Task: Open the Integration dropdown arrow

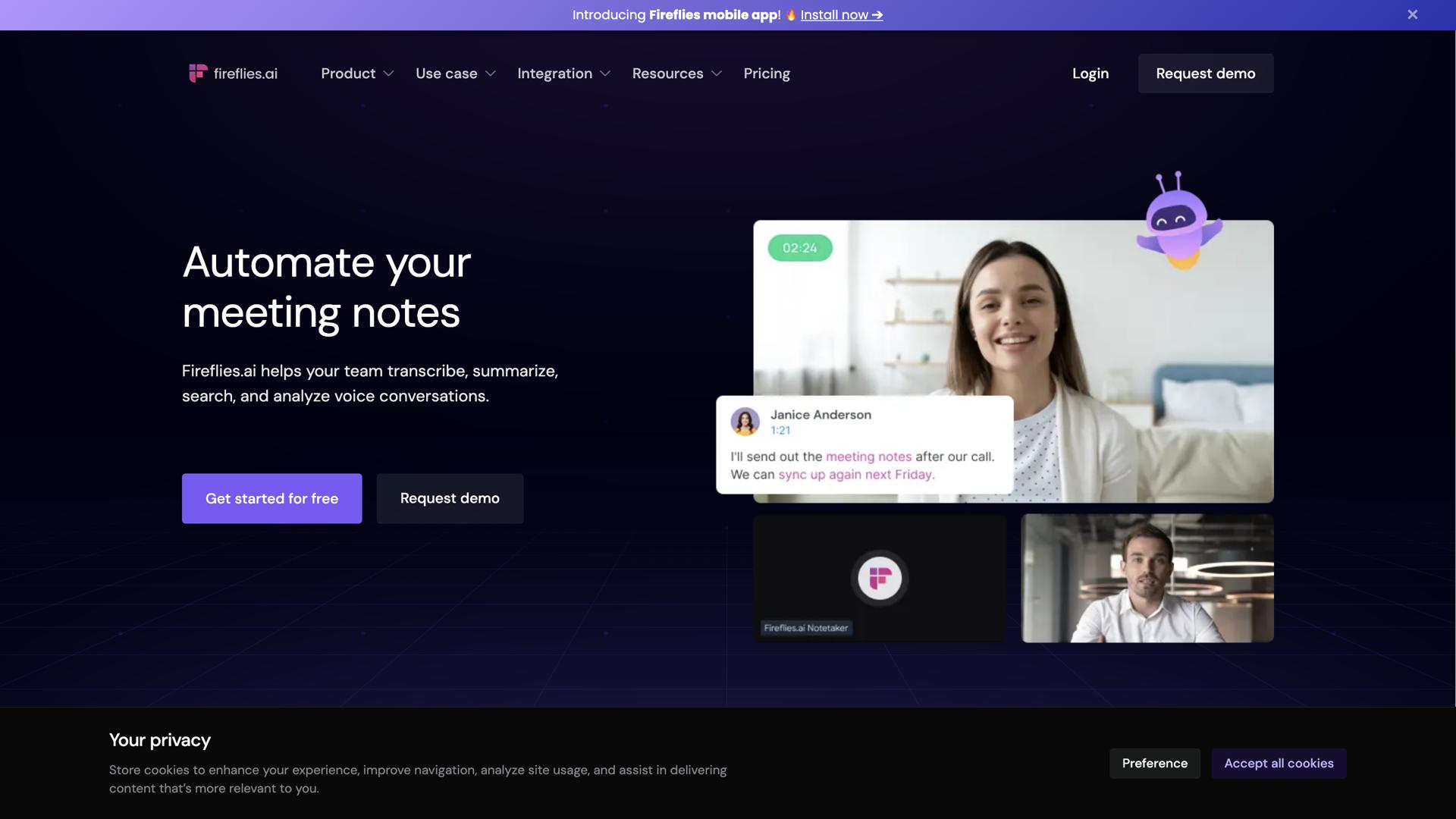Action: coord(605,74)
